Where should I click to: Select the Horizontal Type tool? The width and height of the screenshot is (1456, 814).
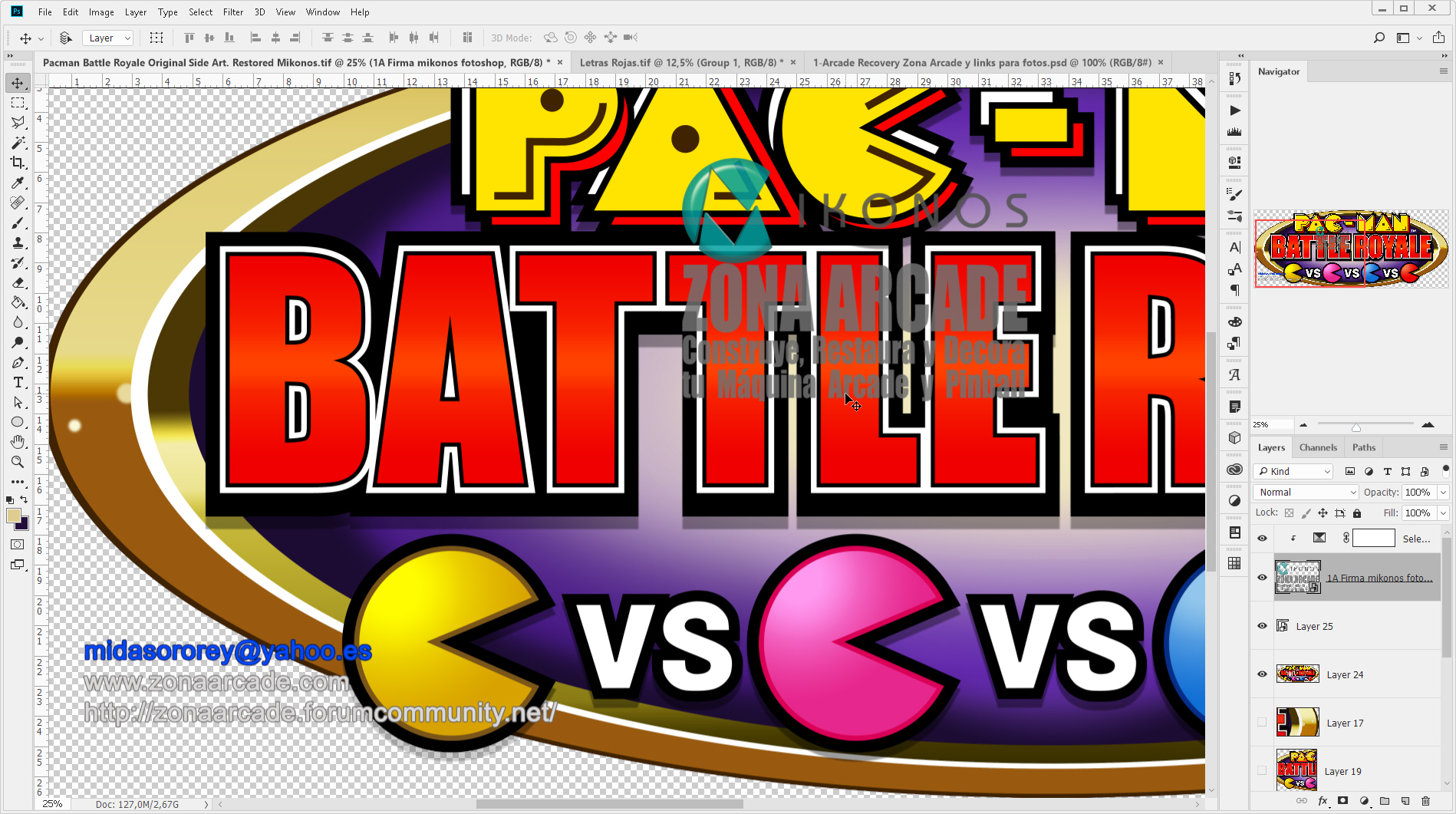click(18, 383)
